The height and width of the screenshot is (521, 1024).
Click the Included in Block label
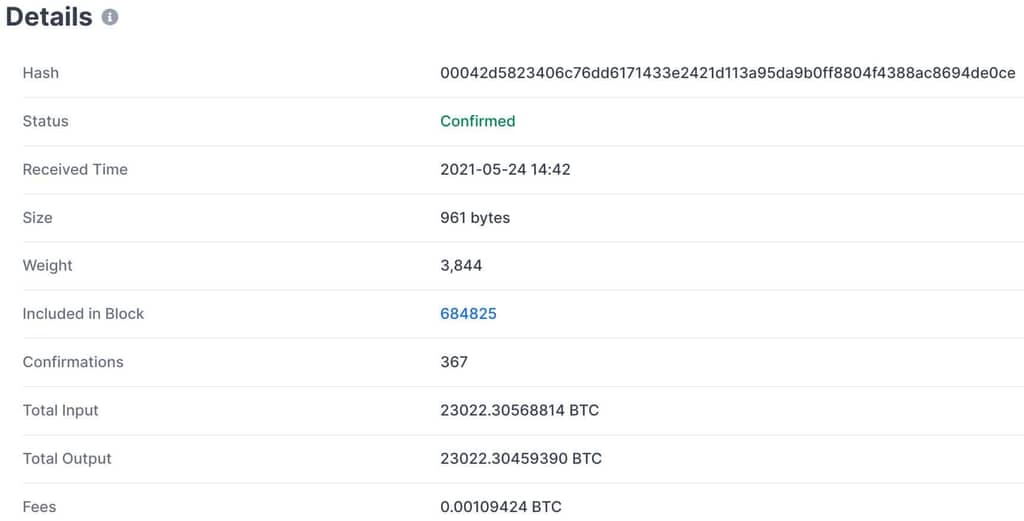83,314
